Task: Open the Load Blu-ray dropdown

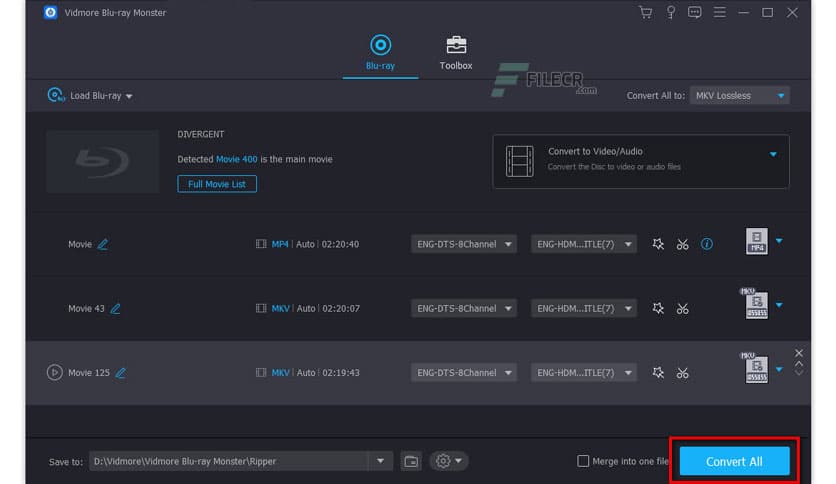Action: tap(90, 95)
